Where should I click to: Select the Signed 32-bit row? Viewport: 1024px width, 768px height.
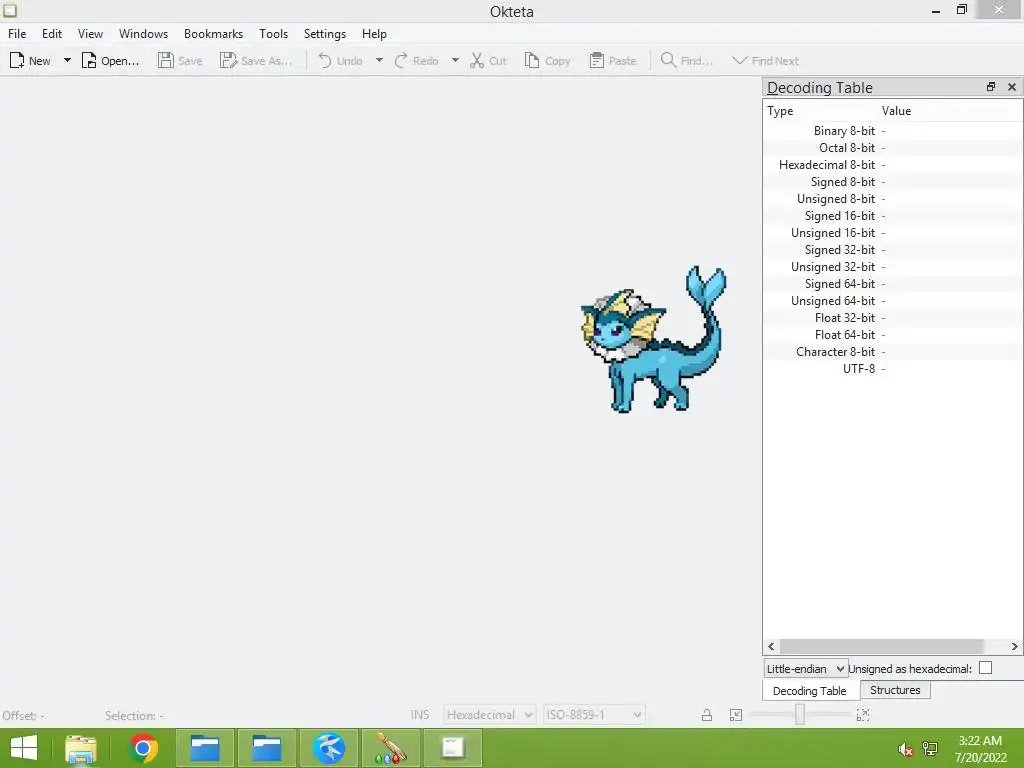893,249
